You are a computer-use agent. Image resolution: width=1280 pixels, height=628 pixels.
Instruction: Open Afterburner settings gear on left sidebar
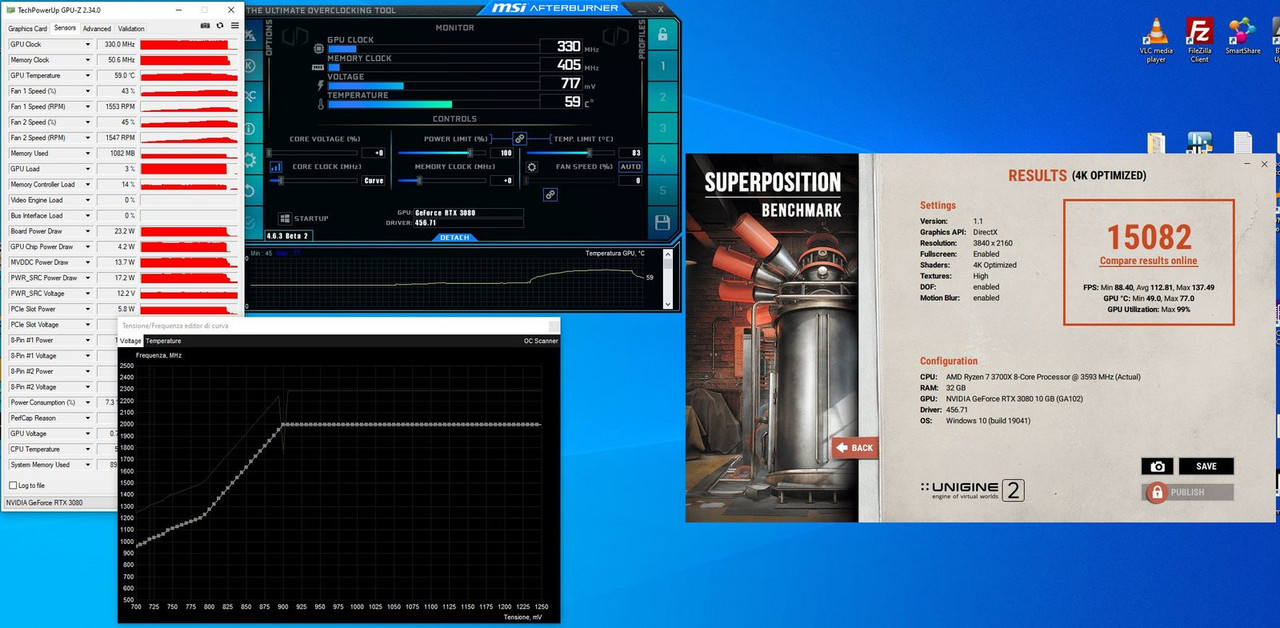point(250,158)
